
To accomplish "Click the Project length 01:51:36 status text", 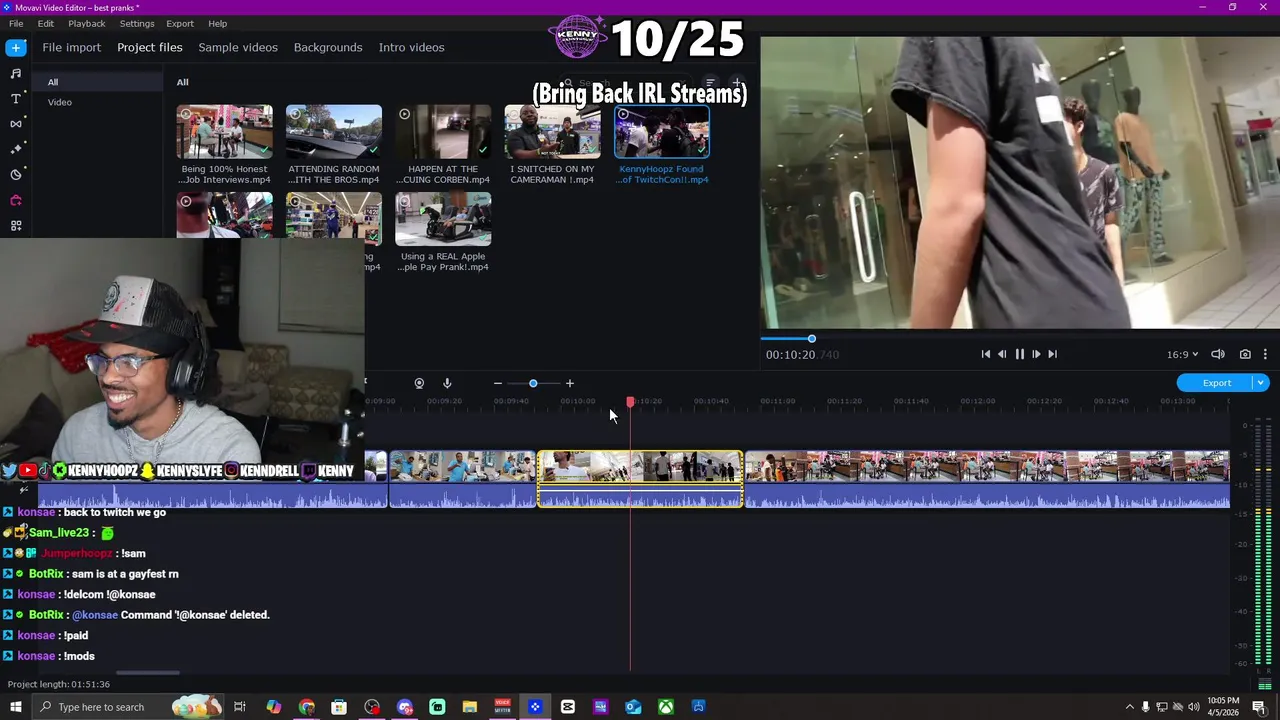I will (59, 684).
